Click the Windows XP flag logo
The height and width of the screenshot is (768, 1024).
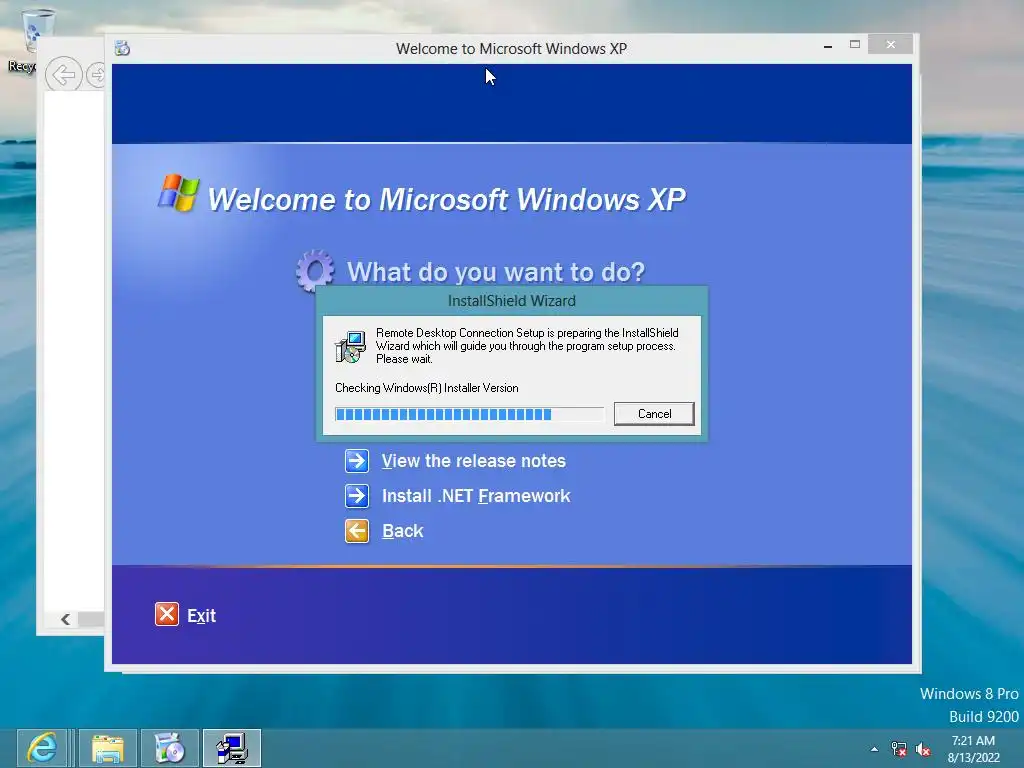tap(178, 193)
